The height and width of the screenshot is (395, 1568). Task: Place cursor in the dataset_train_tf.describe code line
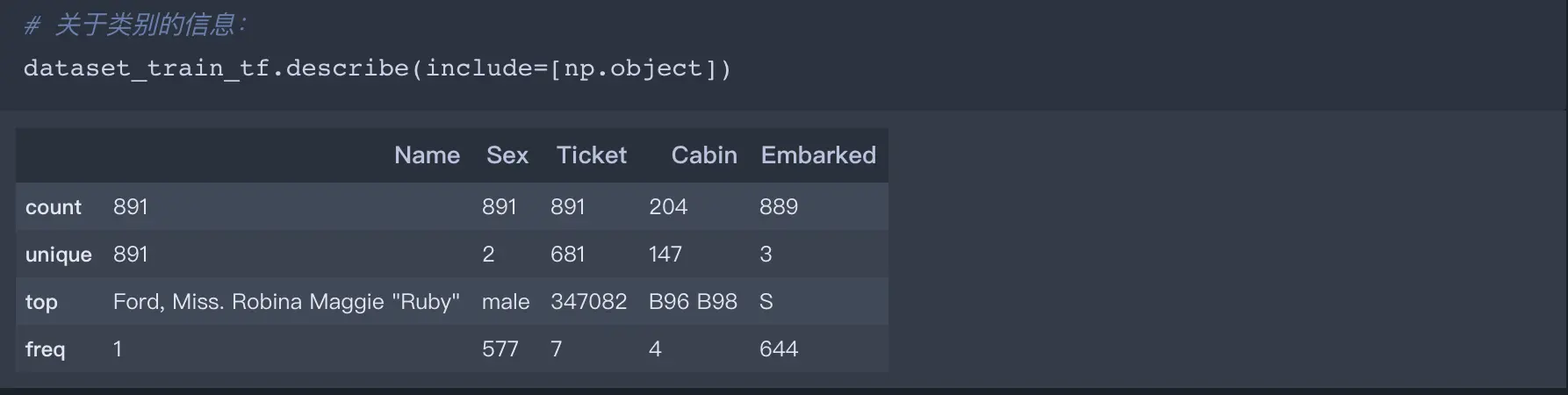(x=377, y=68)
